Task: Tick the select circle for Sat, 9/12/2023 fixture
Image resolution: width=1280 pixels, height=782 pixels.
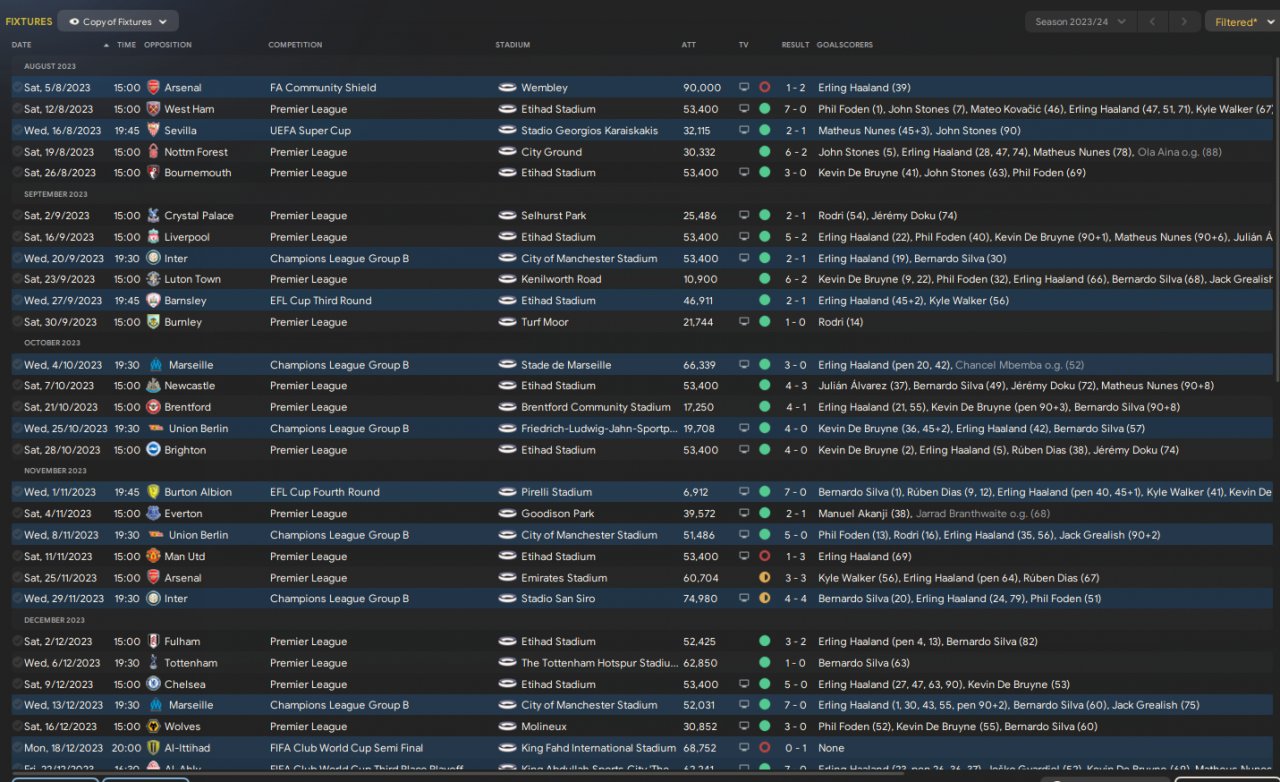Action: 17,684
